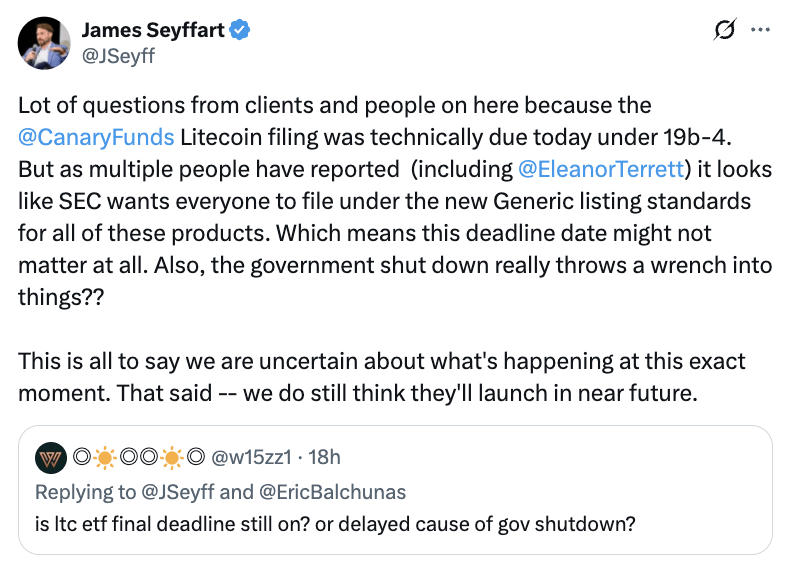Screen dimensions: 794x564
Task: Click the paragraph starting "This is all to say"
Action: pos(390,377)
